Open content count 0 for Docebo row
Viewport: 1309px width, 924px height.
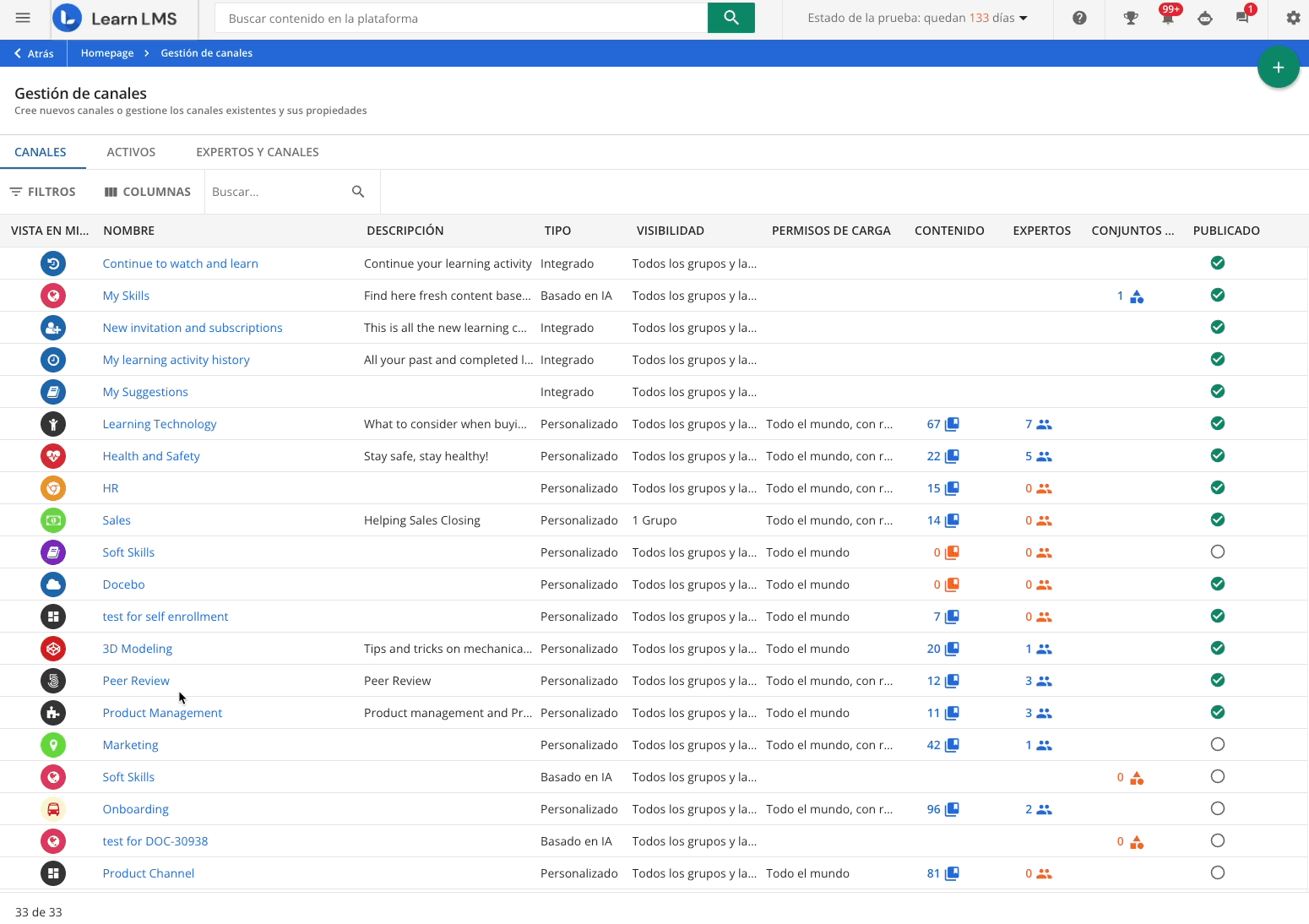pos(946,584)
